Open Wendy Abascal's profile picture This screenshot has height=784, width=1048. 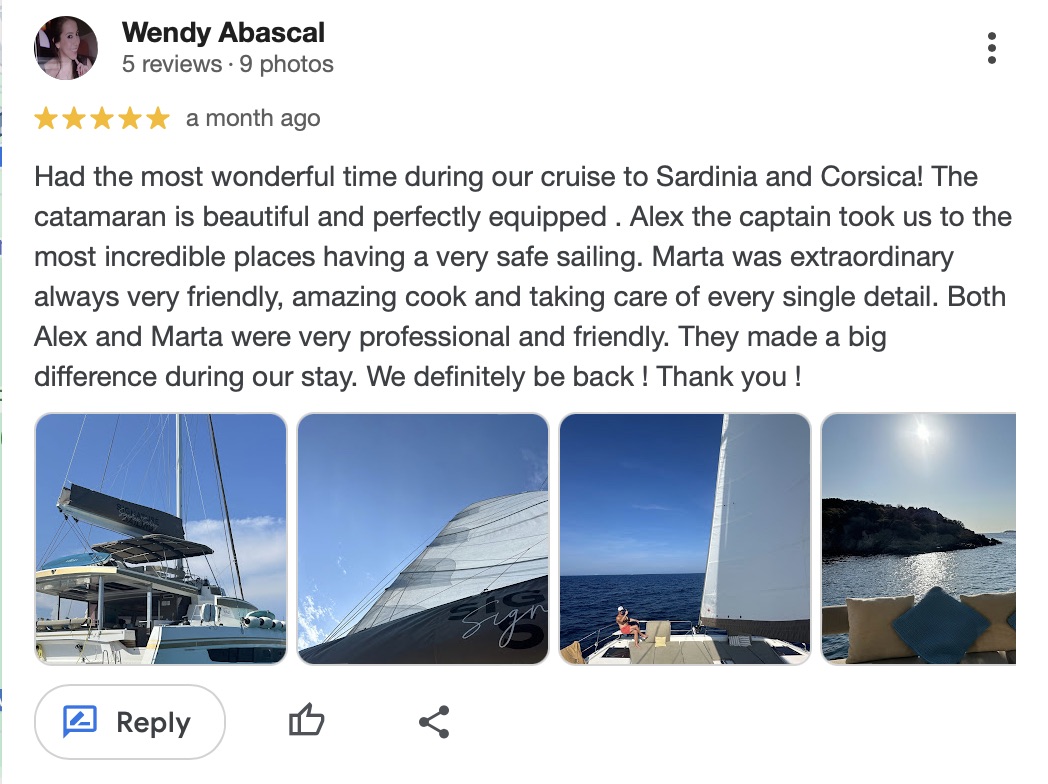(66, 48)
